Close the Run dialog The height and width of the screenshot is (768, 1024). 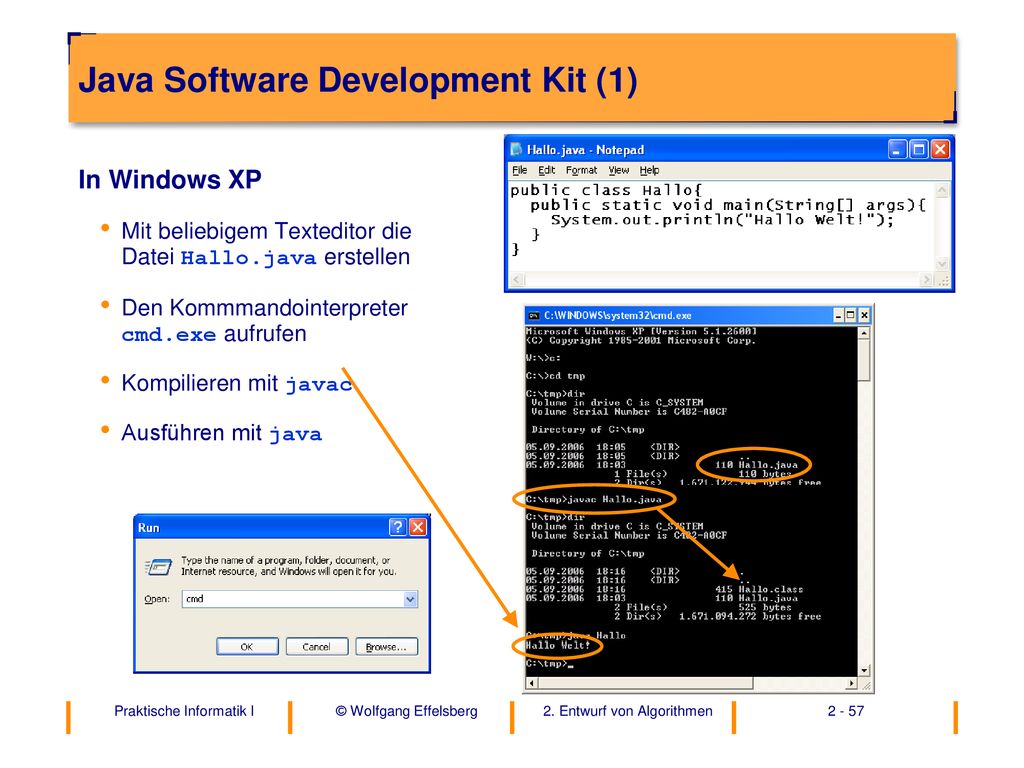point(418,527)
